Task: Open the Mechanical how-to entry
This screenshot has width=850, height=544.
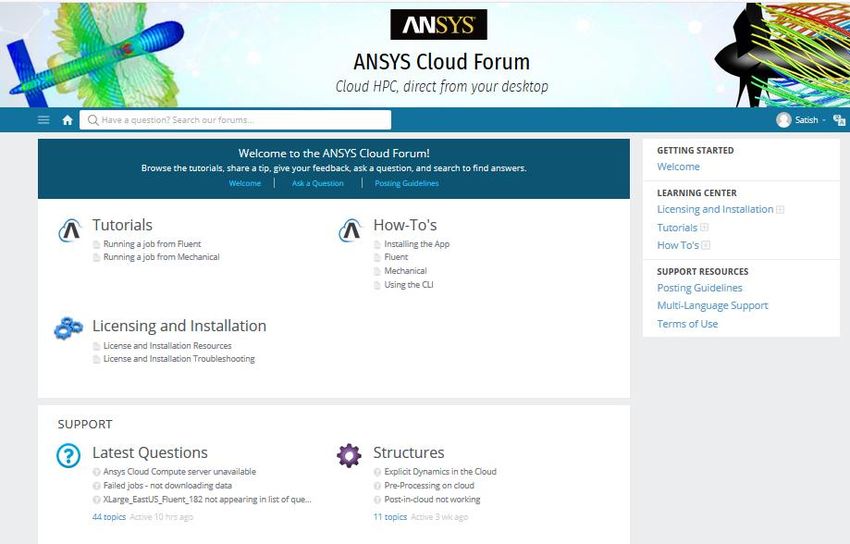Action: click(405, 271)
